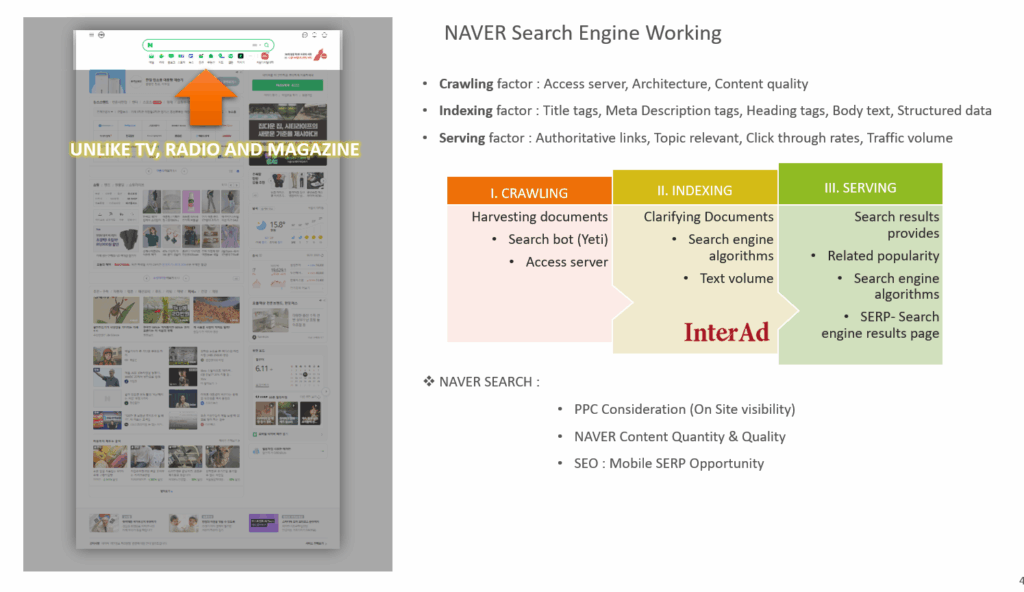Click the Crawling factor bullet line

623,84
